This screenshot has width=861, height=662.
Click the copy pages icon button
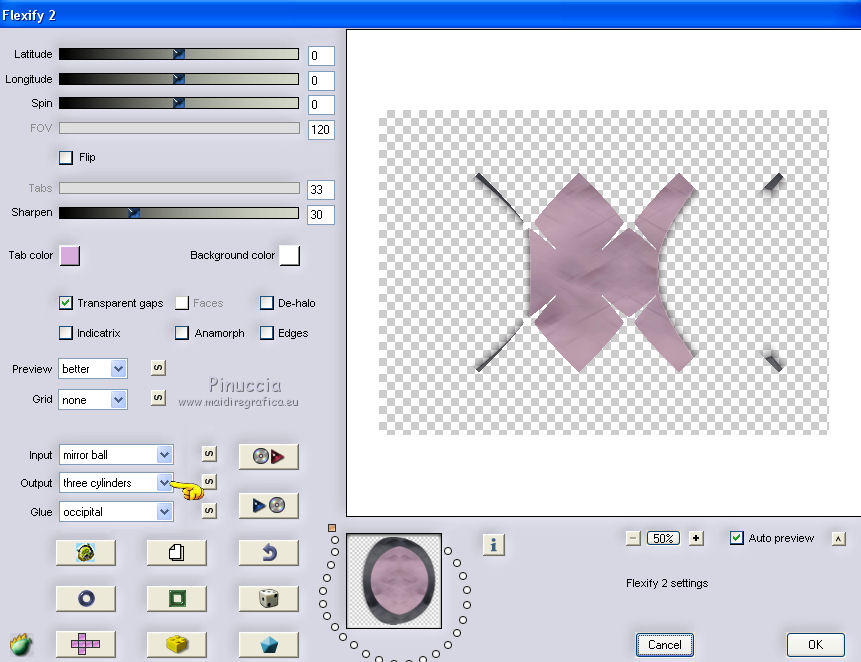click(177, 552)
